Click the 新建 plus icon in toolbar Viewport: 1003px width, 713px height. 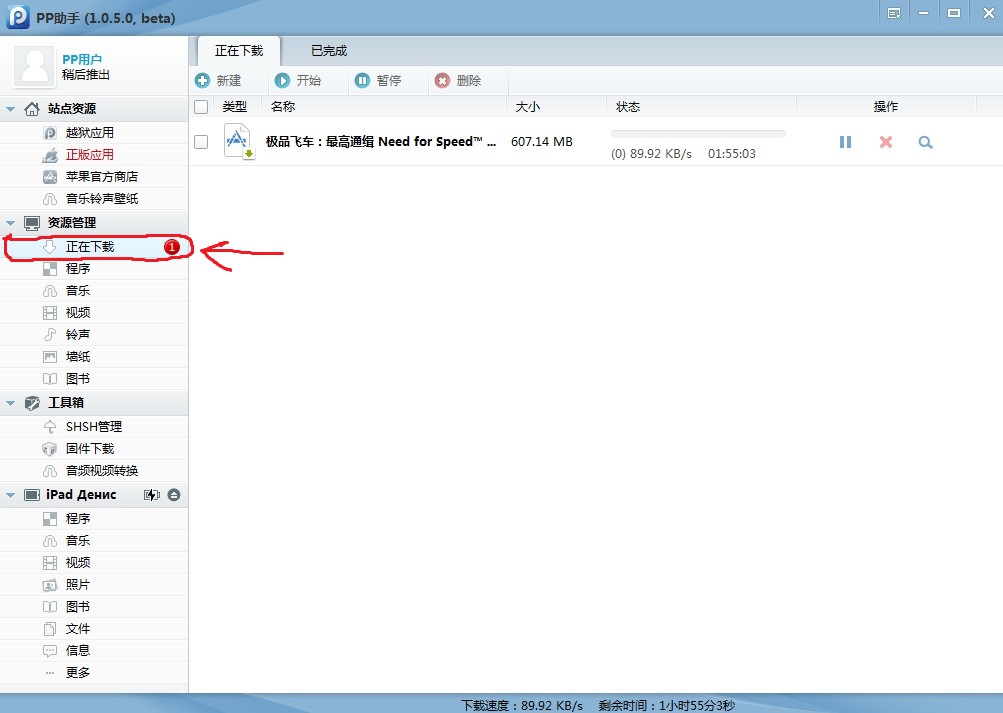coord(203,81)
